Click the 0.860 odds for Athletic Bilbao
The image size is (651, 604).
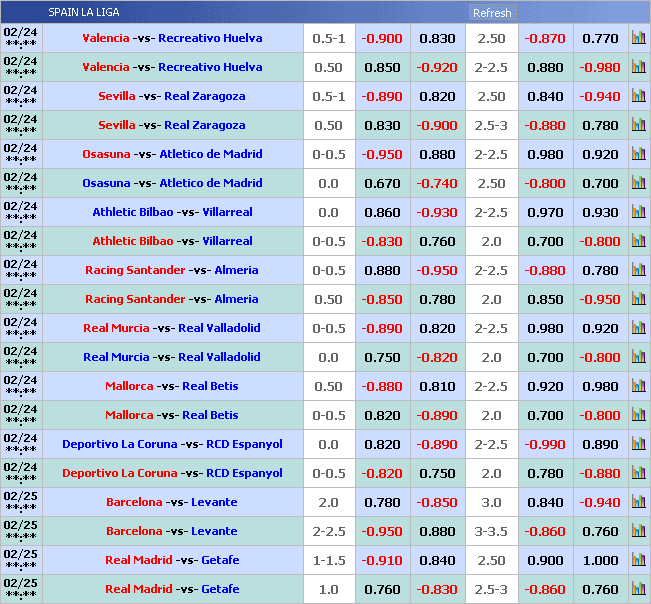tap(383, 212)
